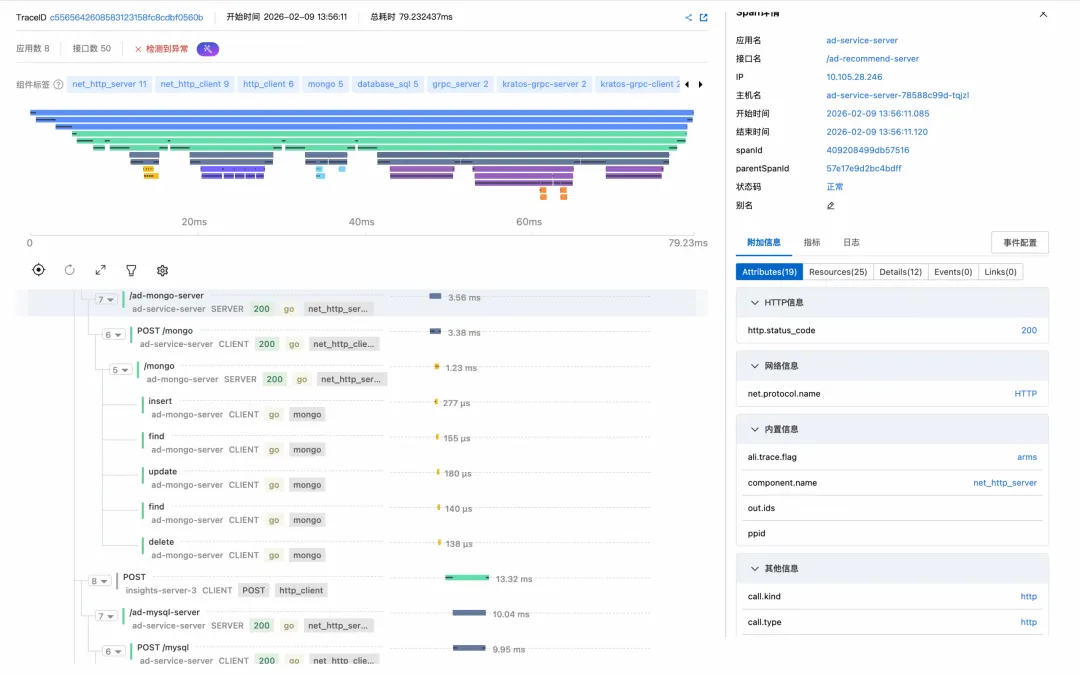Click the share icon beside total duration

point(688,18)
